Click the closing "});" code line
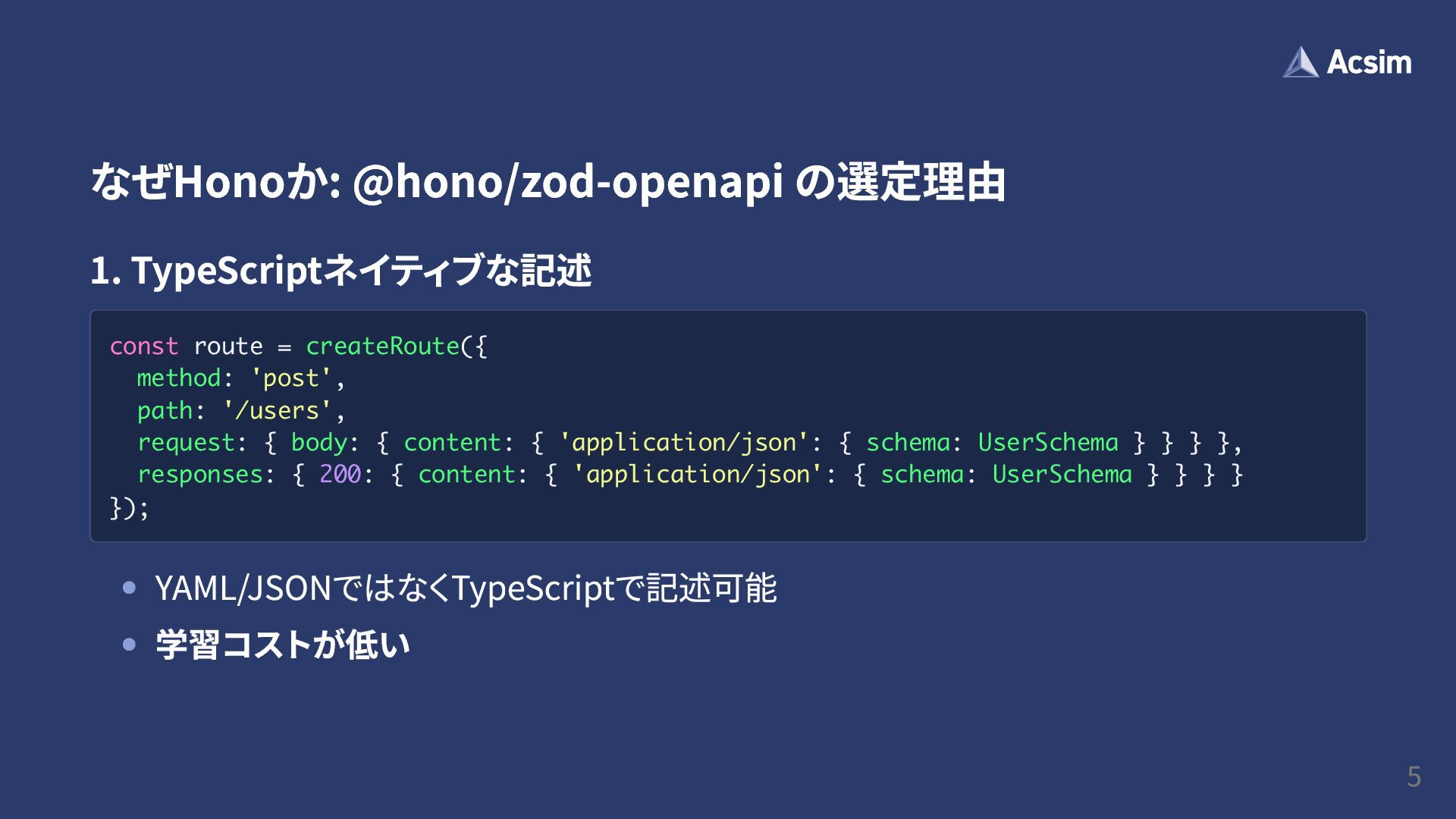 130,507
